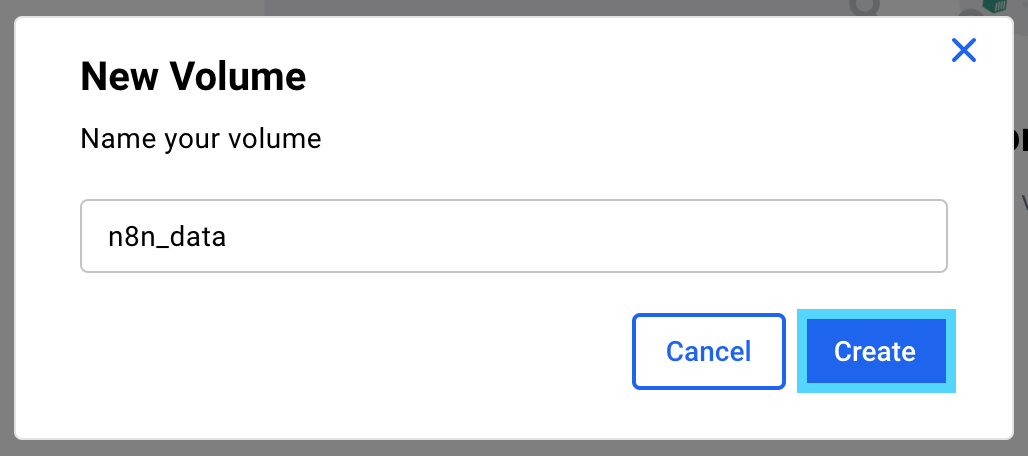Cancel the new volume creation

tap(708, 351)
